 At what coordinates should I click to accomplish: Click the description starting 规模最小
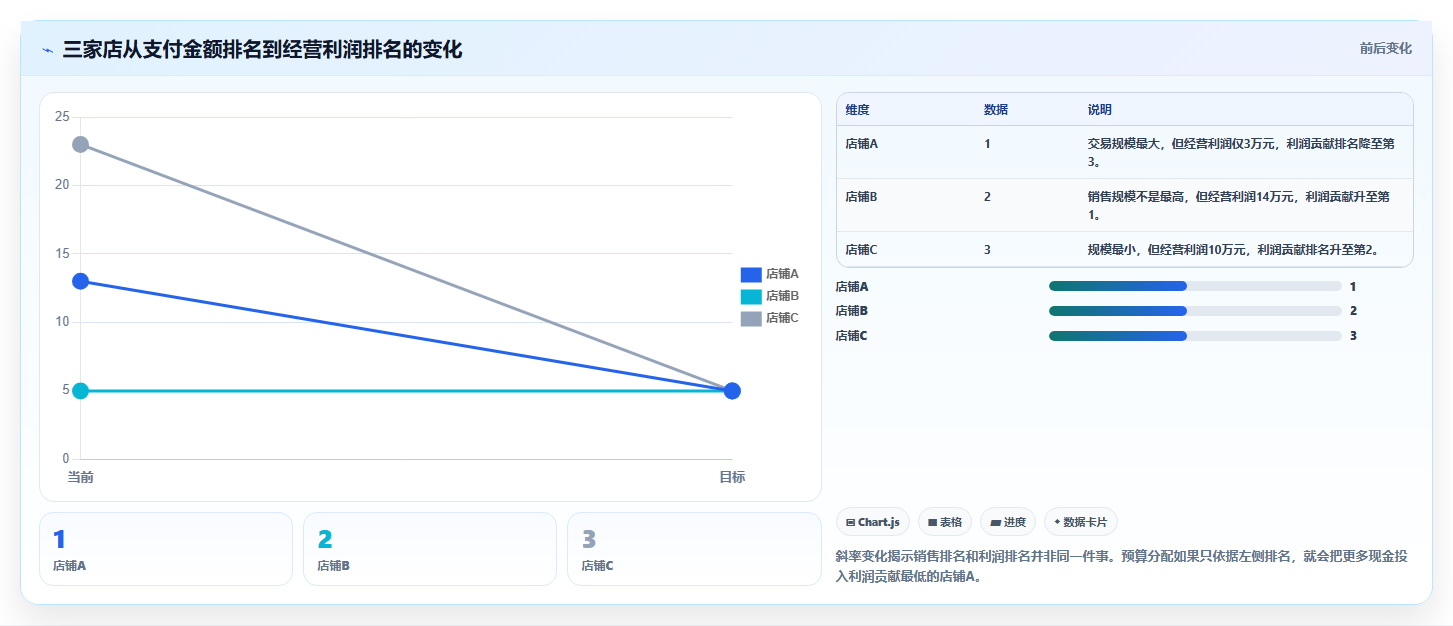[x=1234, y=250]
